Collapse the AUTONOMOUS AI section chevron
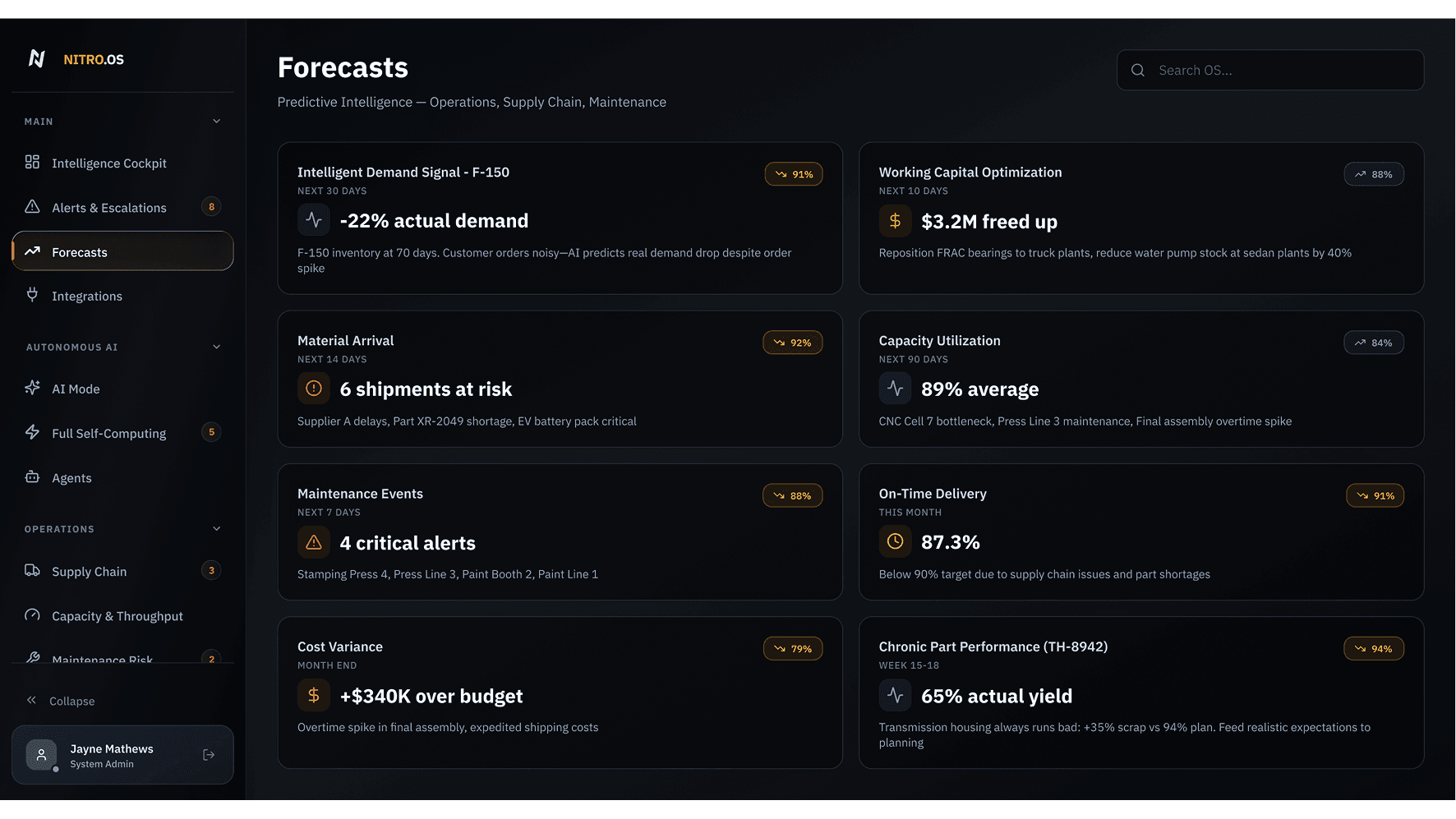Image resolution: width=1456 pixels, height=819 pixels. (217, 347)
